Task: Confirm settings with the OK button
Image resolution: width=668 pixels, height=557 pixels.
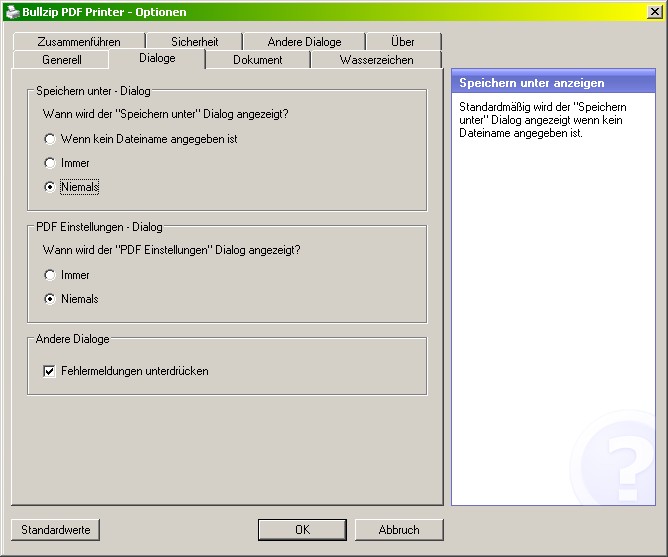Action: (x=302, y=530)
